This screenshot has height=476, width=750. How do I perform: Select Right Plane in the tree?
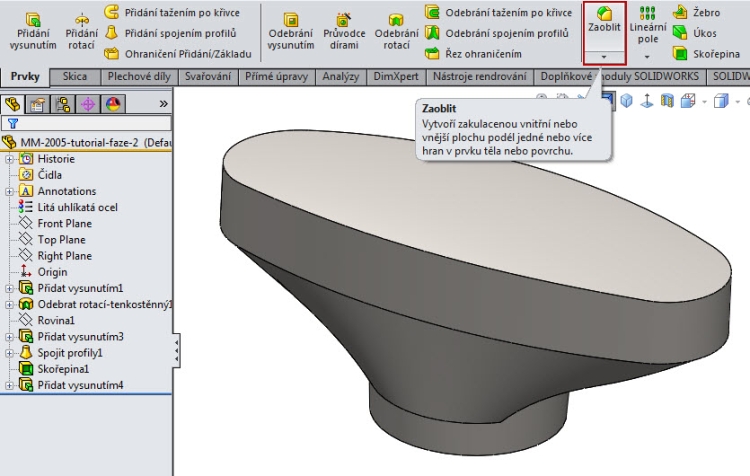tap(55, 256)
